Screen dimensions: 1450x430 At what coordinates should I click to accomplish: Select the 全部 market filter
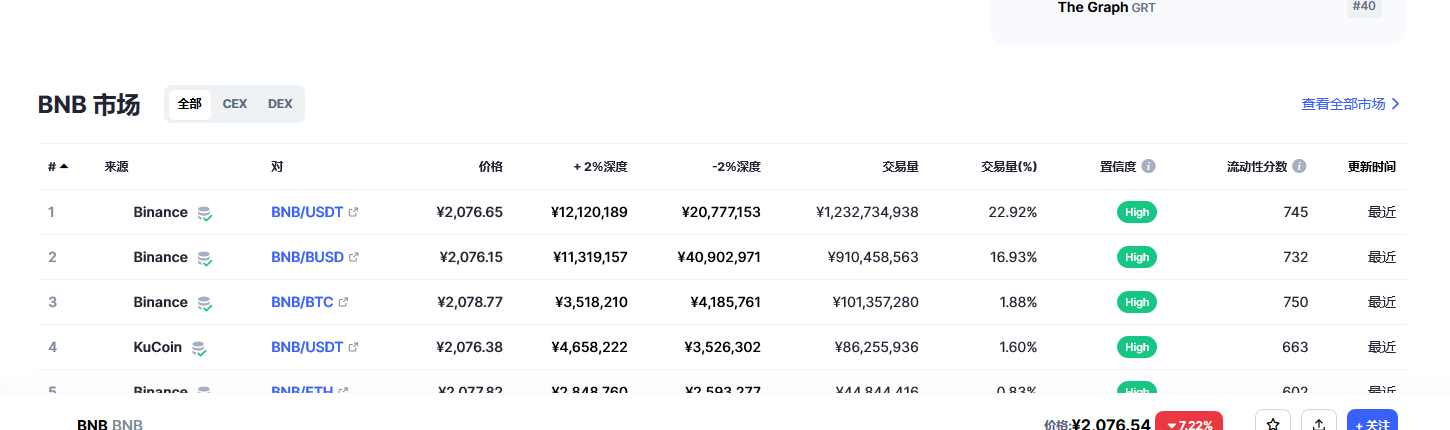[190, 104]
